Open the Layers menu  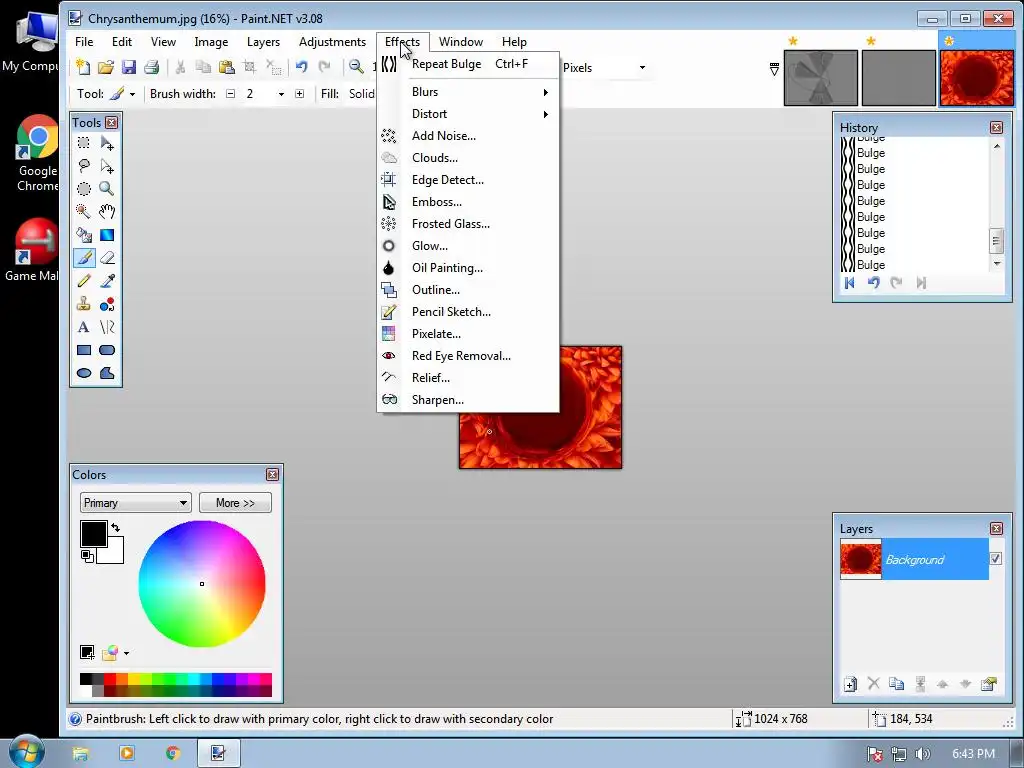coord(263,42)
